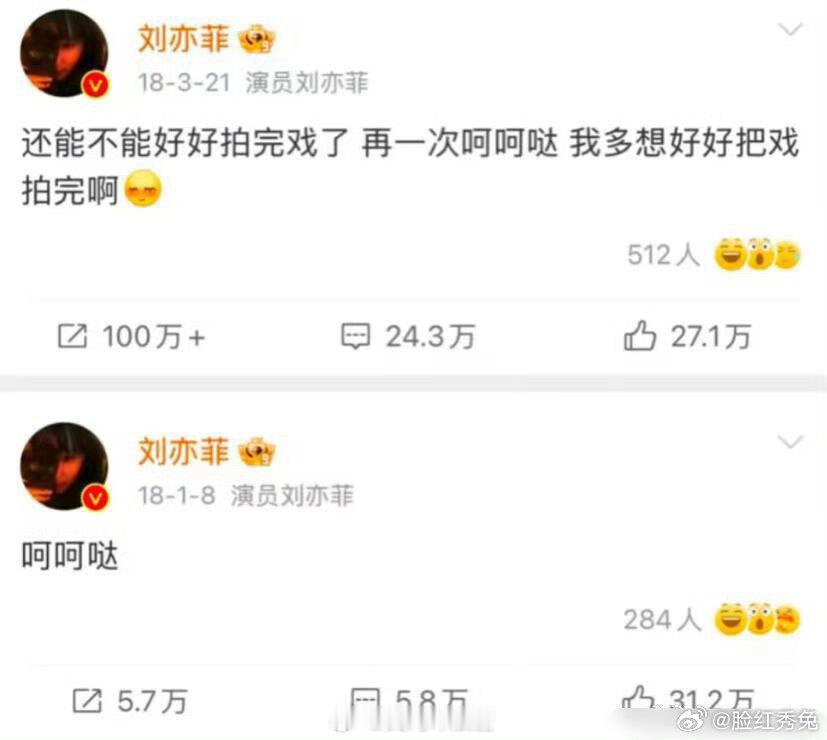Open the first post's chevron dropdown menu

(x=790, y=30)
